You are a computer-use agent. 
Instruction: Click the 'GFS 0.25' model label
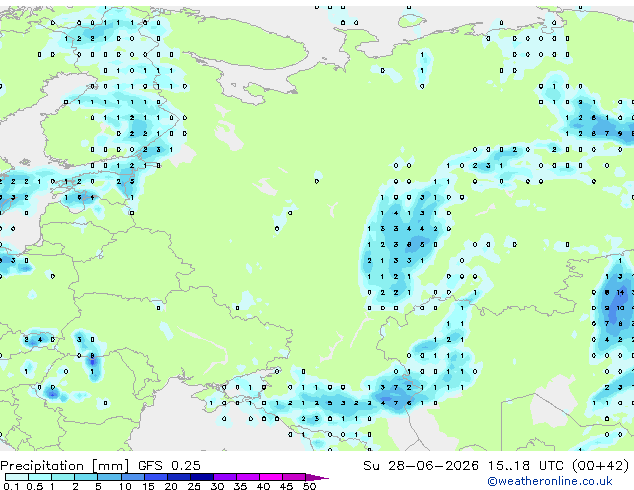tap(169, 466)
